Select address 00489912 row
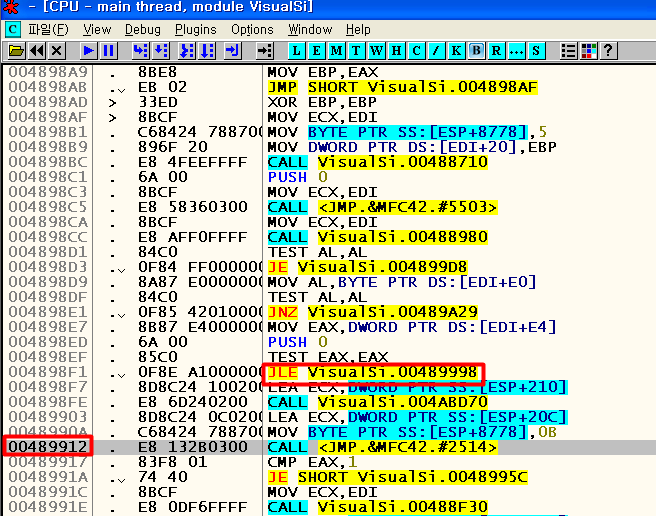Screen dimensions: 656x516 328,447
